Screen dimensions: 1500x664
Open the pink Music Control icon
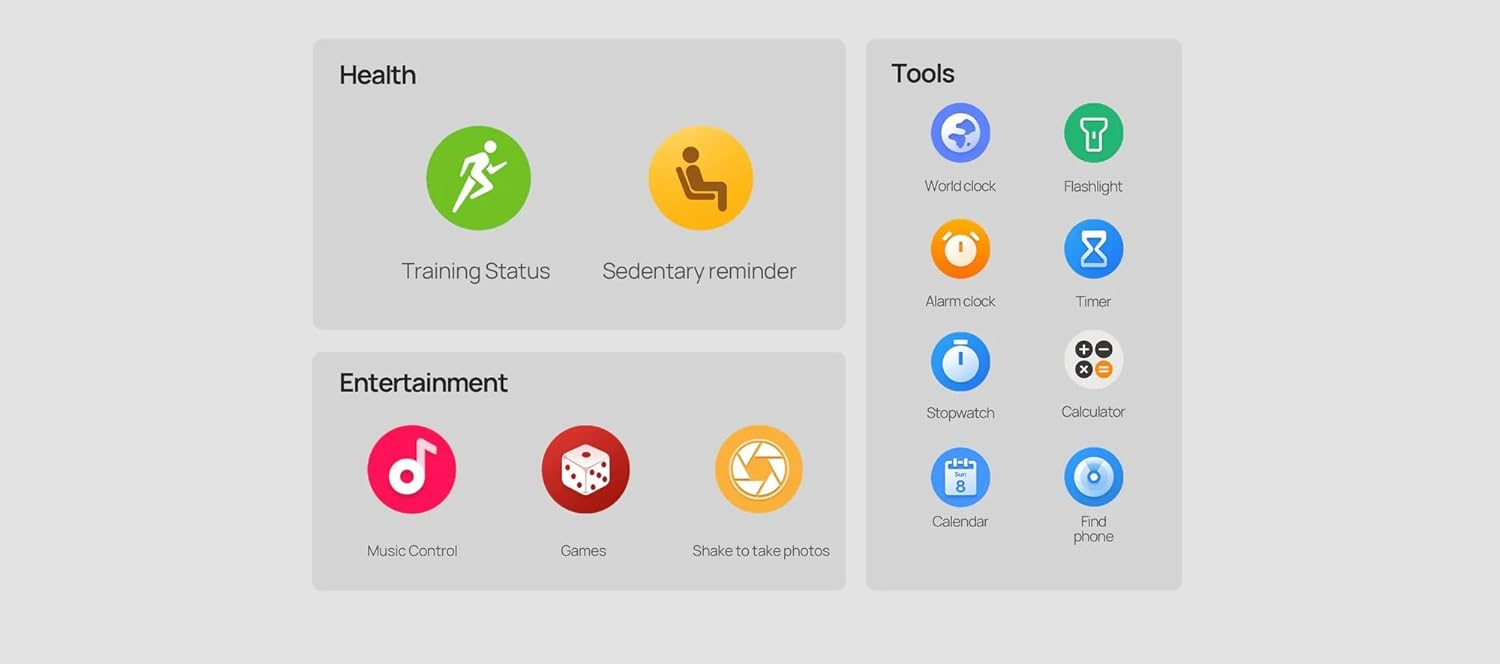click(411, 469)
